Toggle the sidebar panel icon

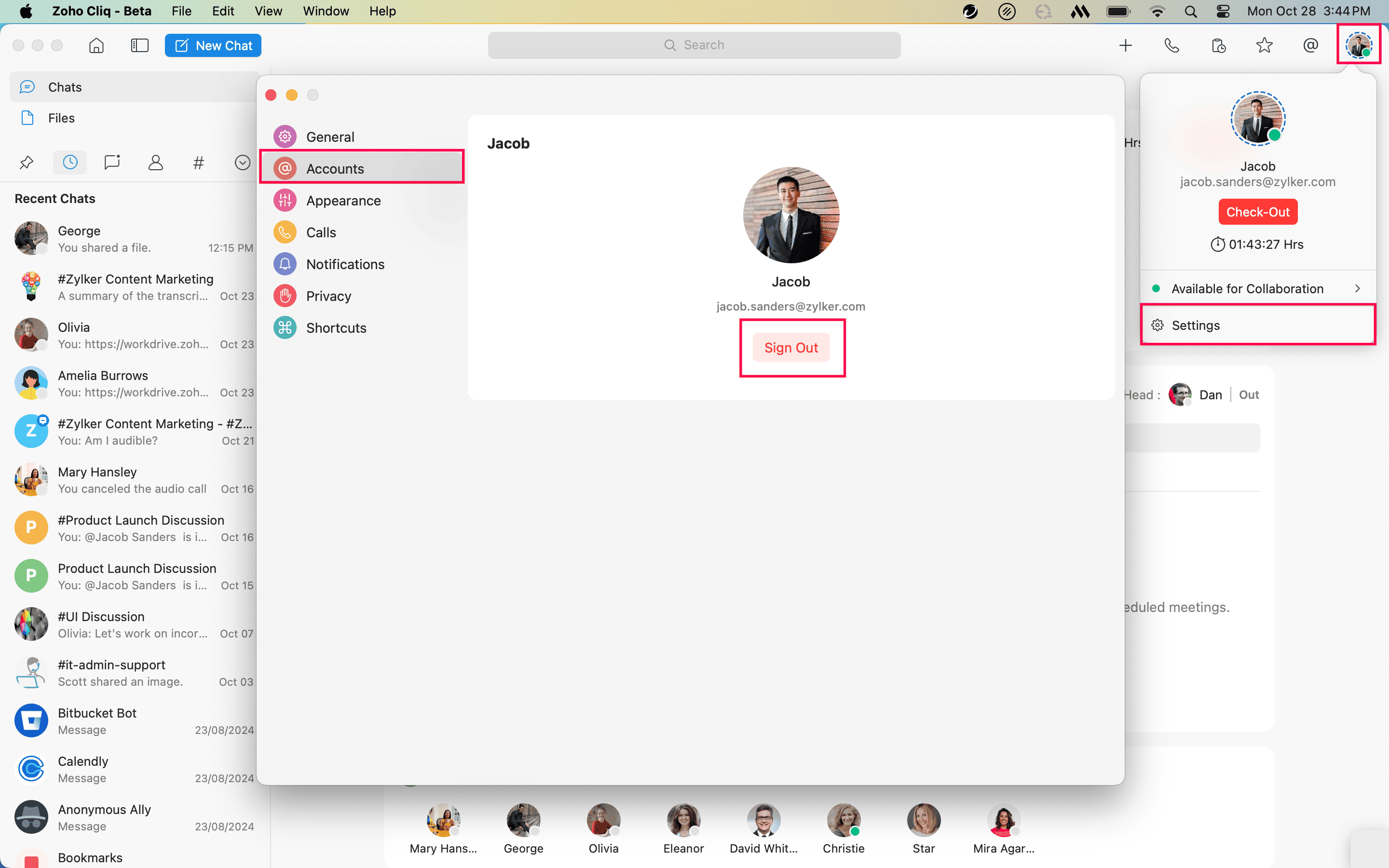click(139, 45)
